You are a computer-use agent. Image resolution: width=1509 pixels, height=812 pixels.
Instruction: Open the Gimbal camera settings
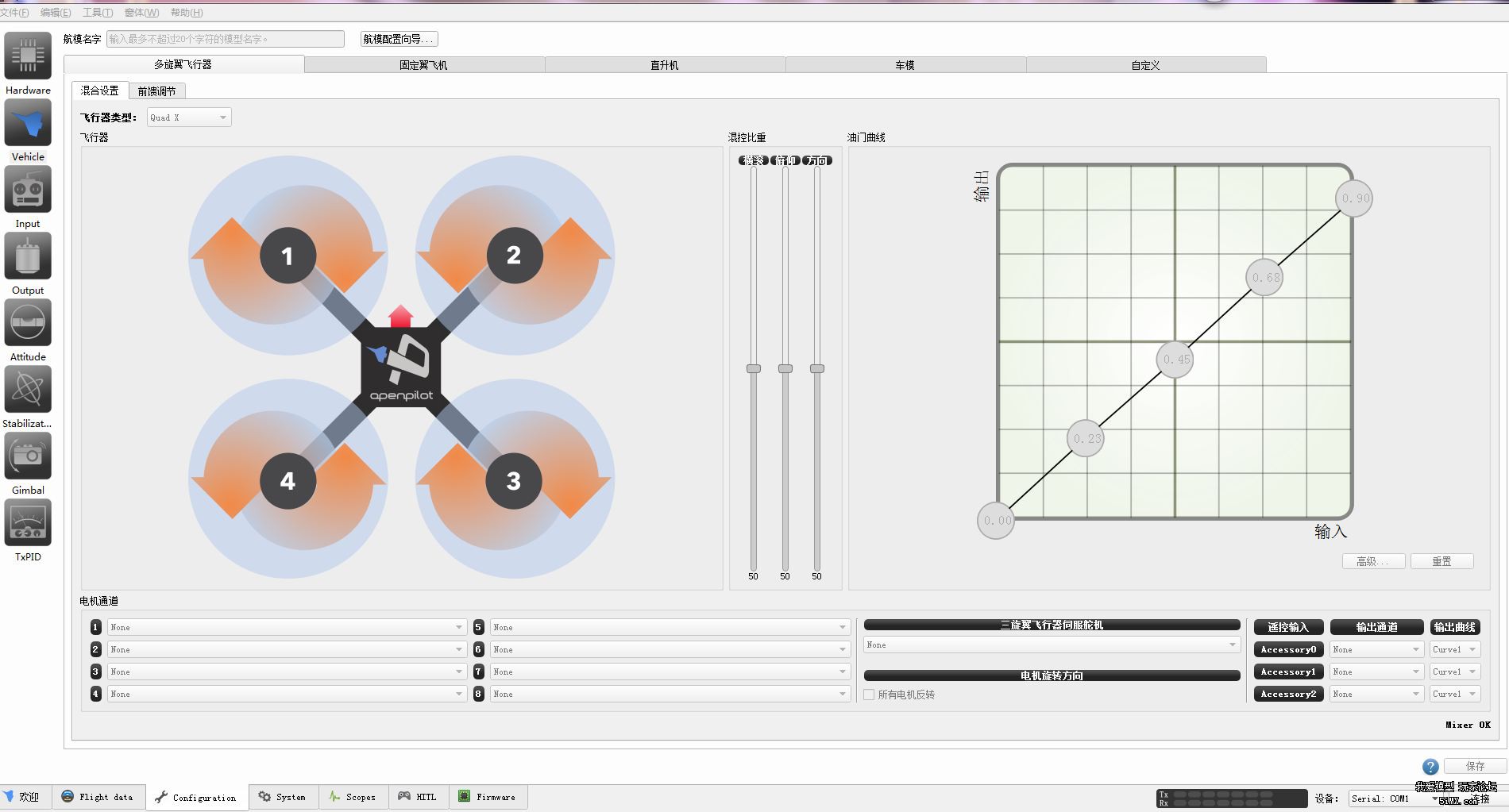click(28, 456)
